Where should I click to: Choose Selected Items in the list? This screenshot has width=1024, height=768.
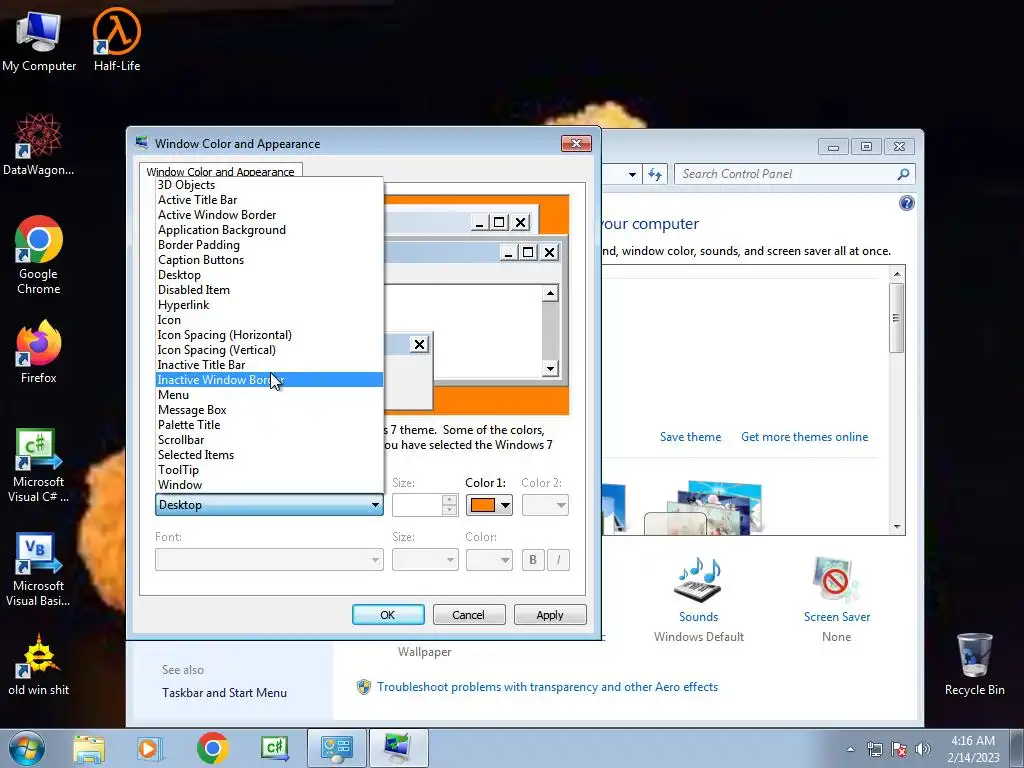tap(269, 455)
